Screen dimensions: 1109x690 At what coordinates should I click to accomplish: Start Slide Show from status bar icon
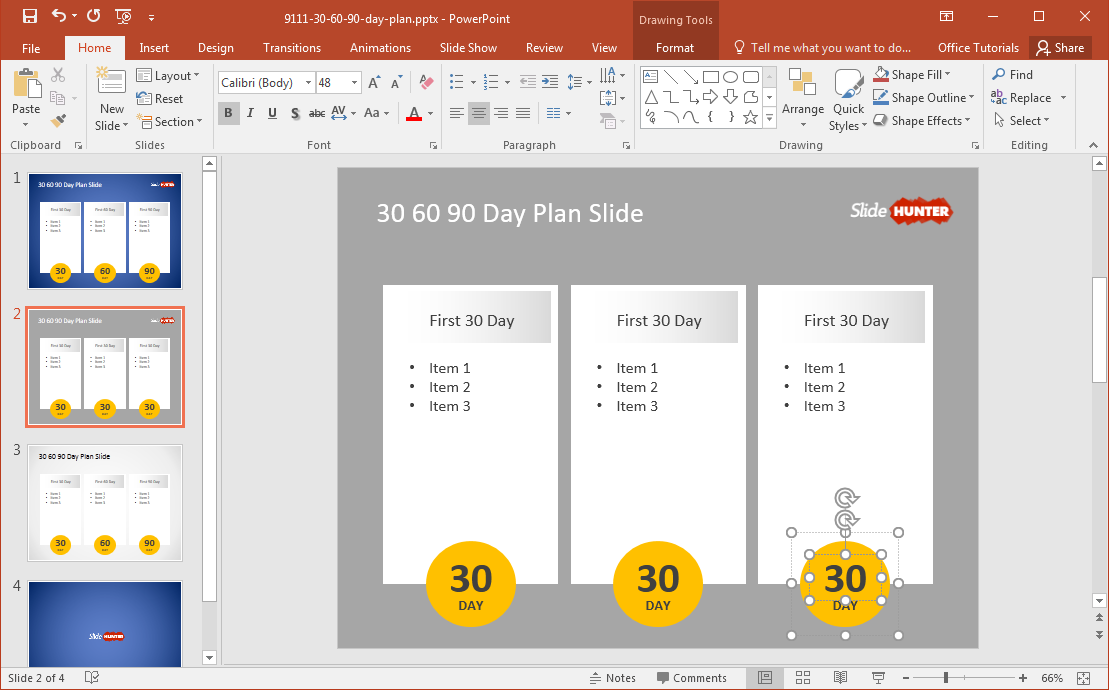(879, 678)
